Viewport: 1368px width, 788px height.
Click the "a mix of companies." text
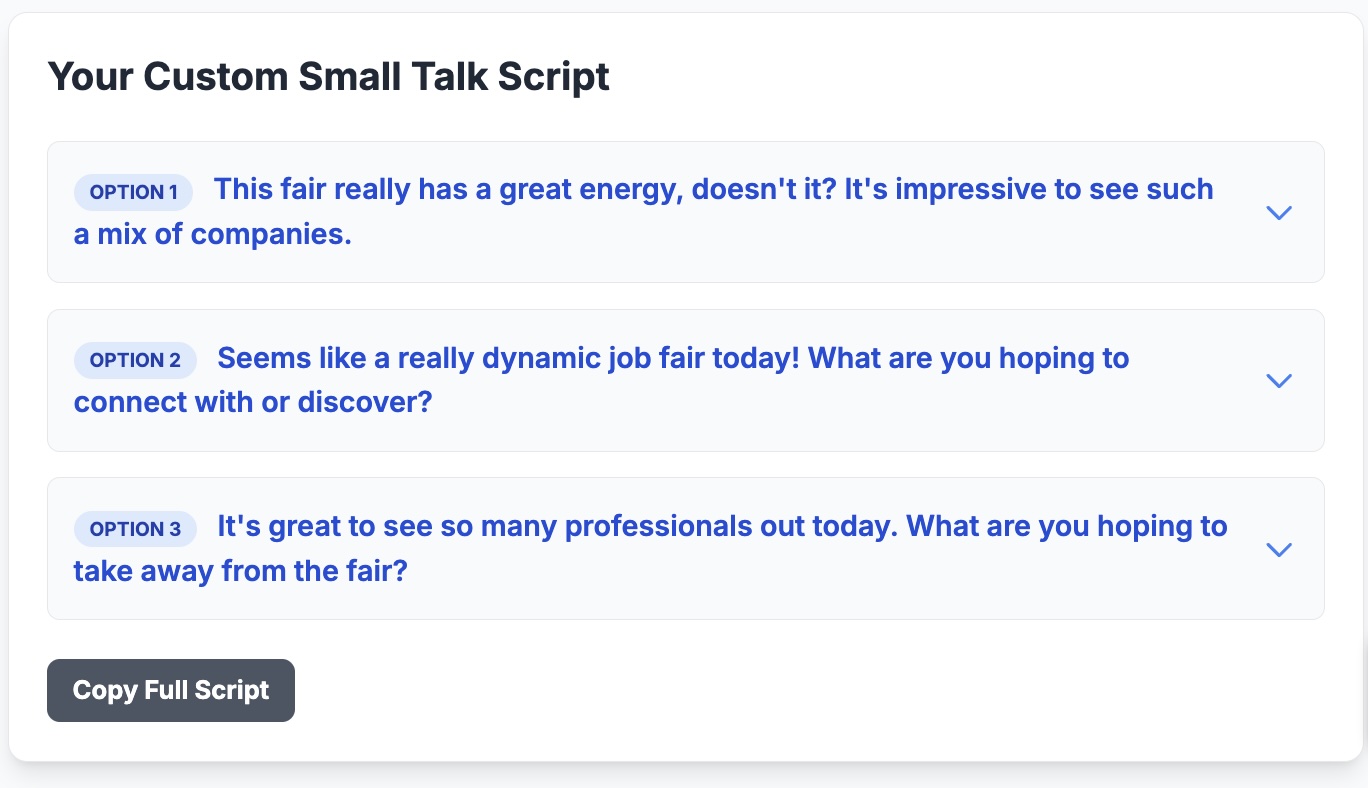click(x=213, y=234)
